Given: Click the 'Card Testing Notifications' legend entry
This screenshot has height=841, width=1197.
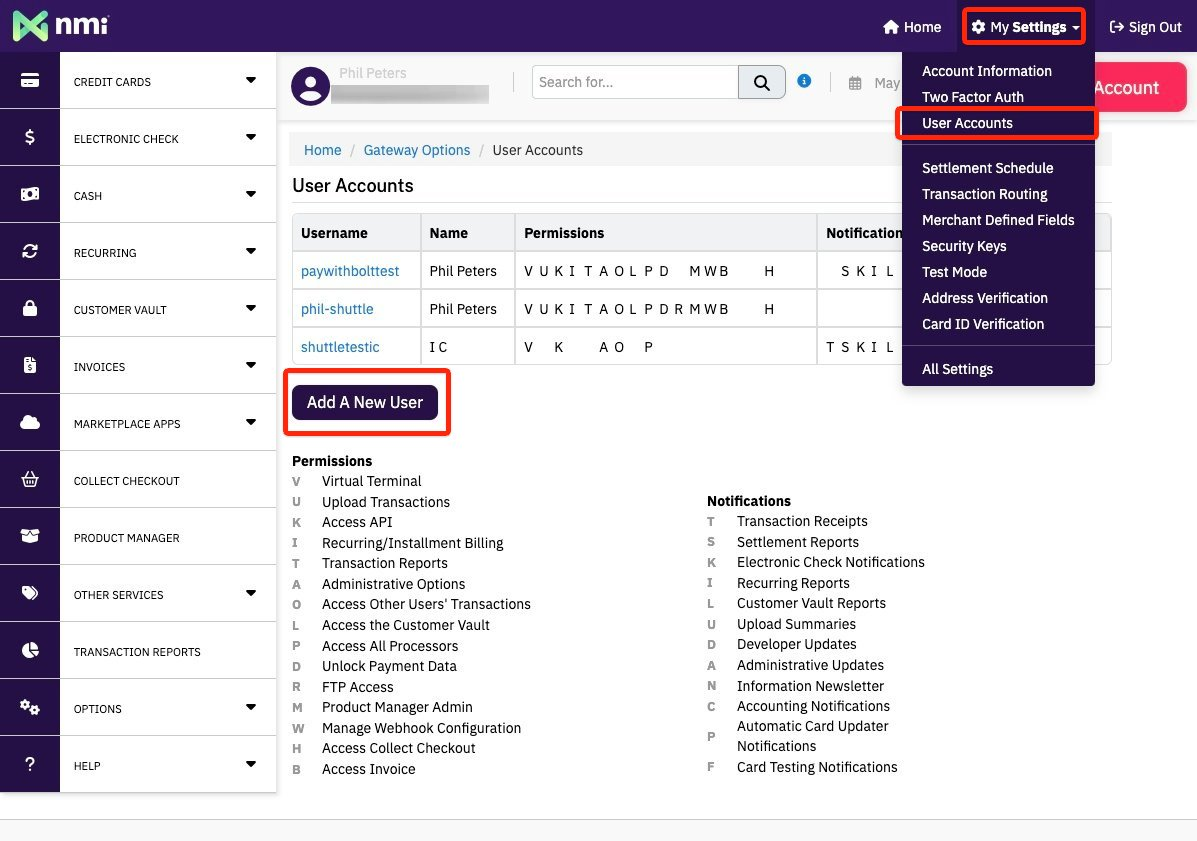Looking at the screenshot, I should [x=817, y=767].
